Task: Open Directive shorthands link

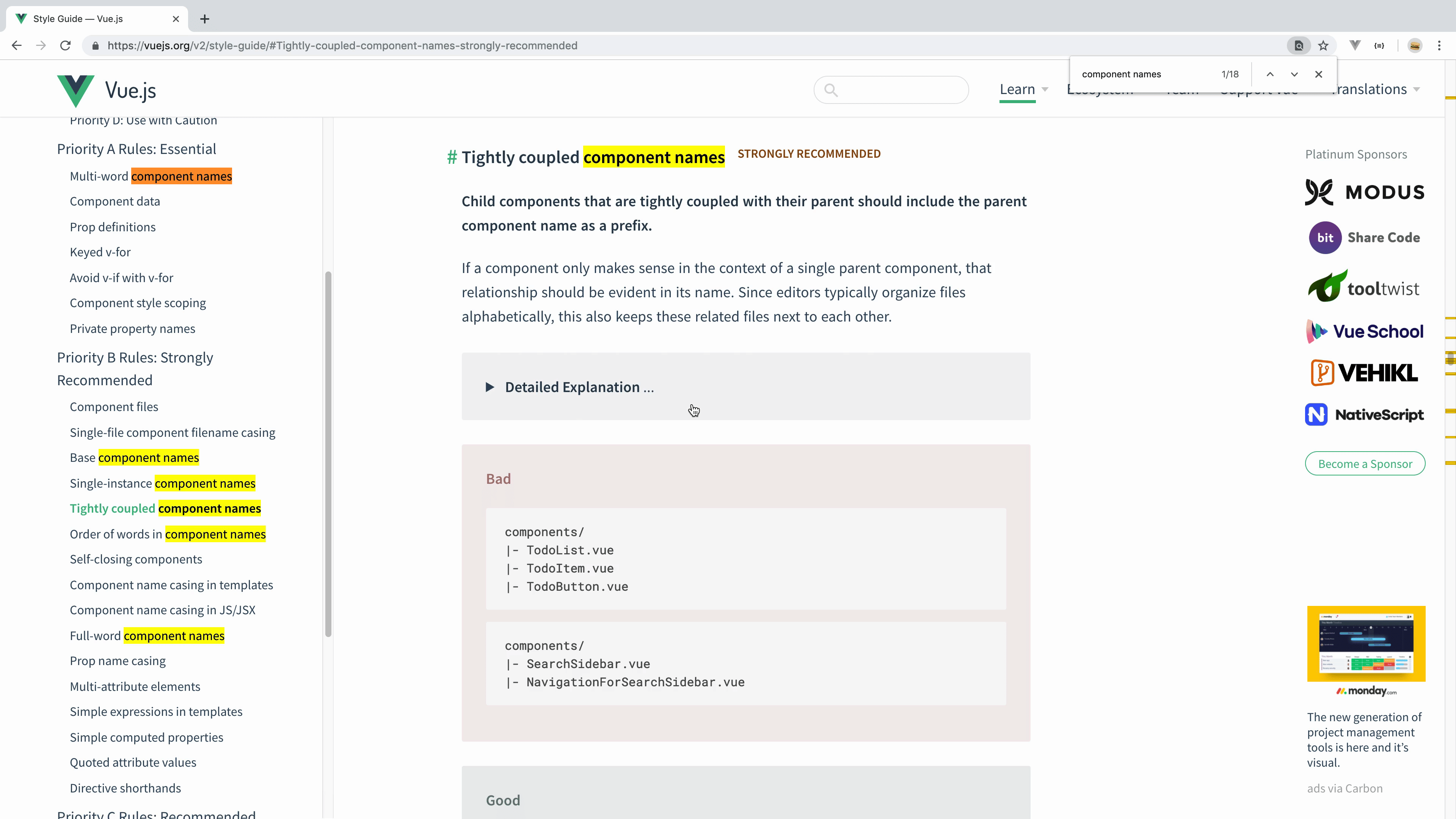Action: coord(126,789)
